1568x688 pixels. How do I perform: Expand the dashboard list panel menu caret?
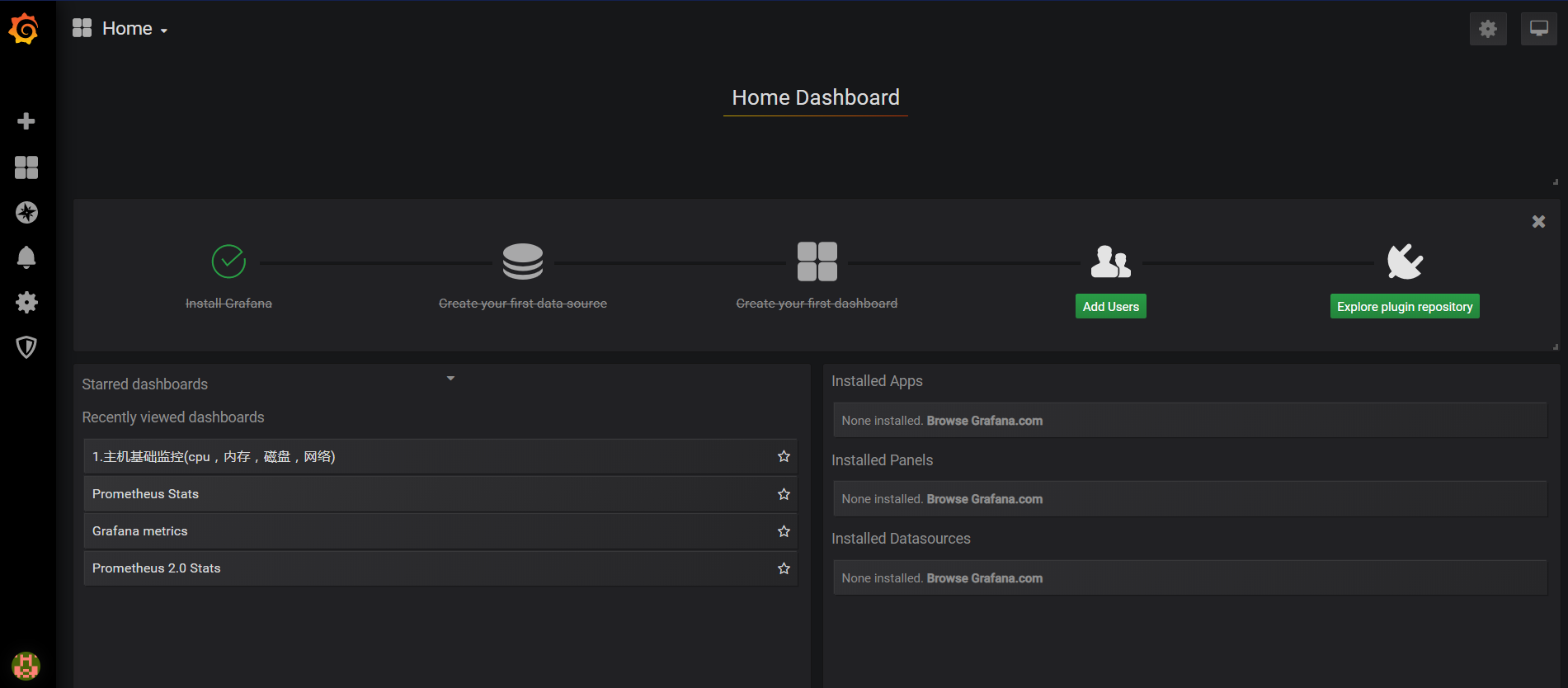[450, 378]
